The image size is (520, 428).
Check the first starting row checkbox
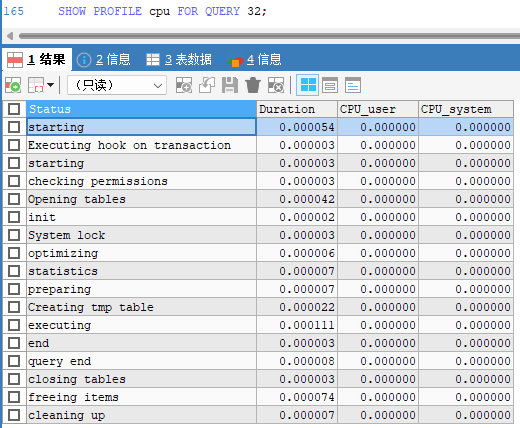tap(14, 127)
